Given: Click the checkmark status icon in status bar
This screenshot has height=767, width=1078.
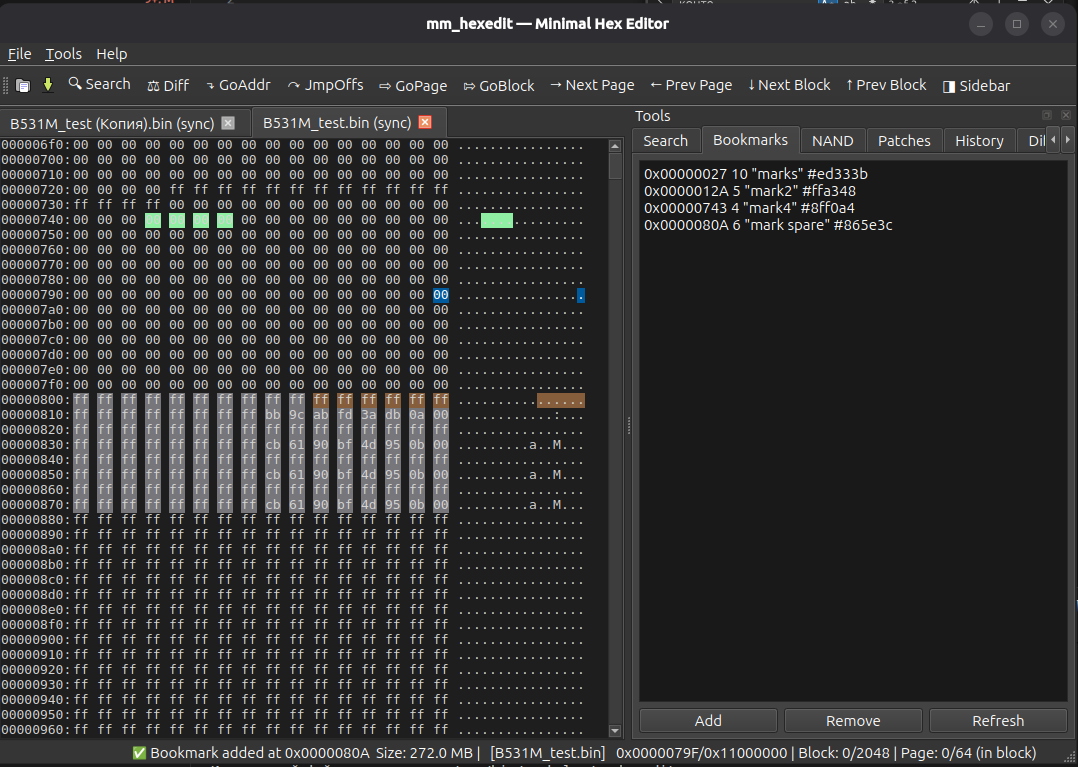Looking at the screenshot, I should [x=139, y=753].
